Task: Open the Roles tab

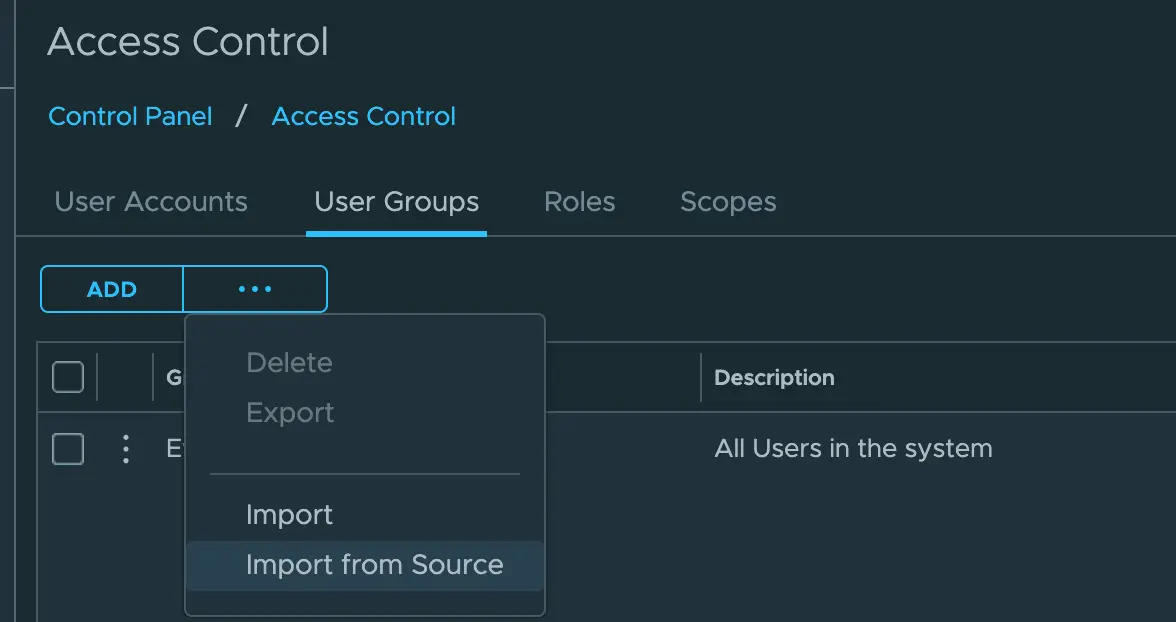Action: point(579,202)
